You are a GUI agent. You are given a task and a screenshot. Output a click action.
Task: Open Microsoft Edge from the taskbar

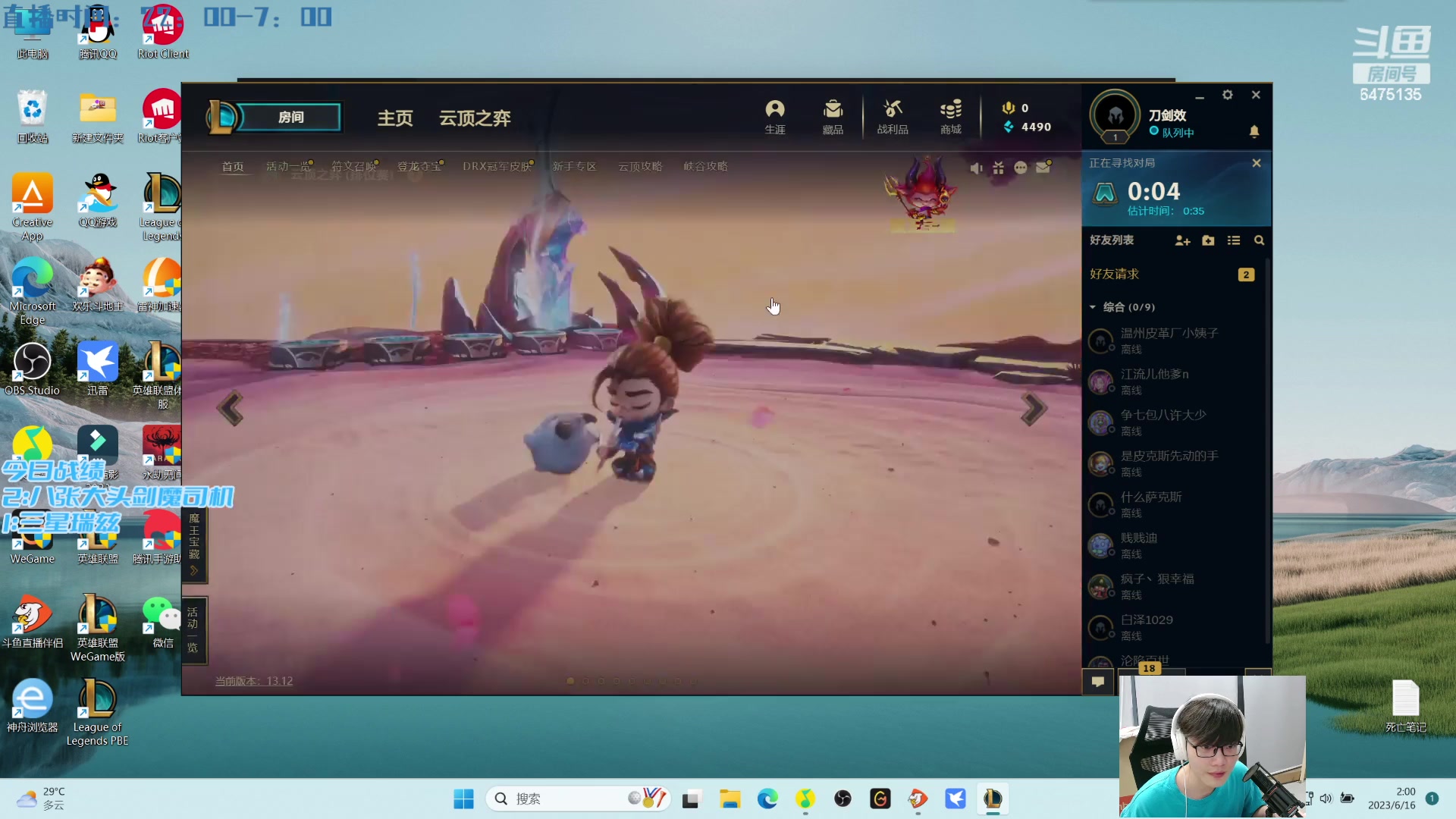coord(767,799)
